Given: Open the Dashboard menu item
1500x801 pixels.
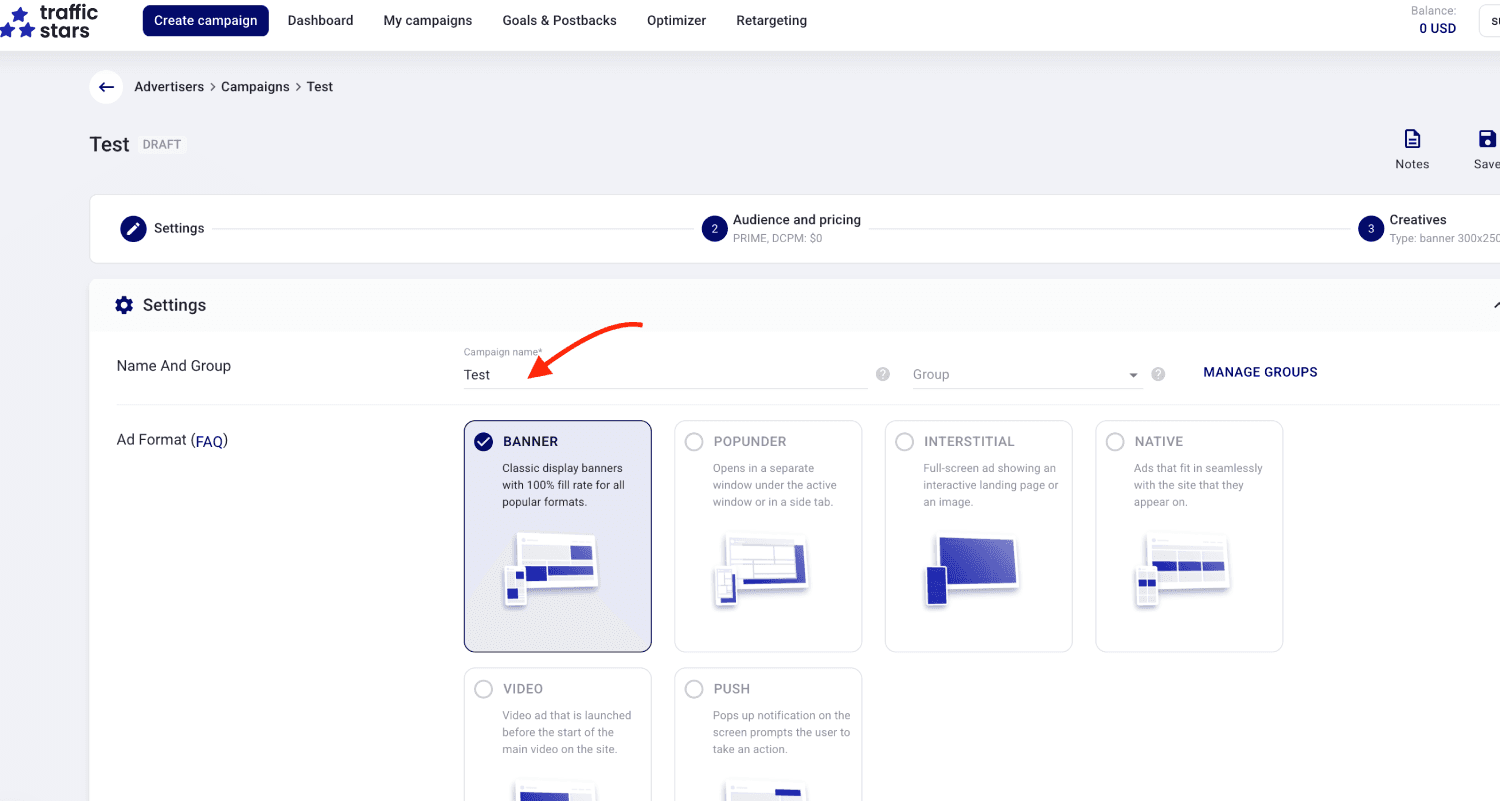Looking at the screenshot, I should pyautogui.click(x=320, y=20).
